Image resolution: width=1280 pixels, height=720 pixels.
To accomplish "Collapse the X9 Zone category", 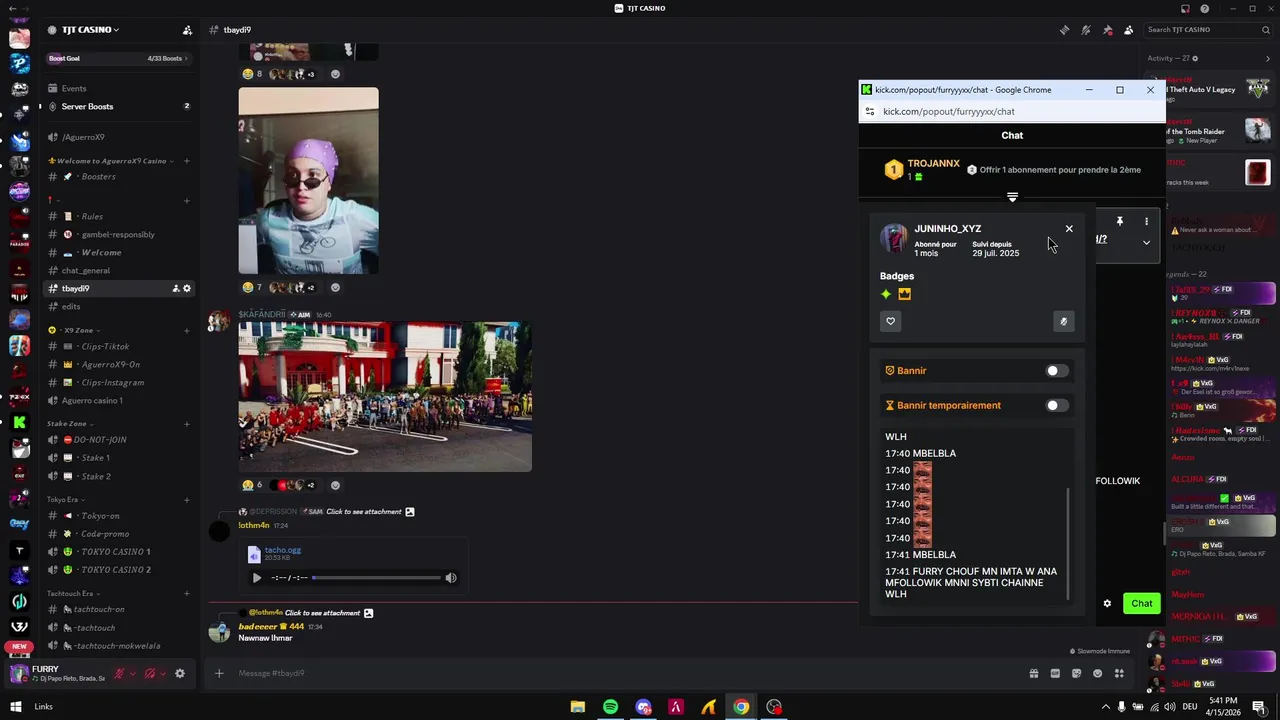I will click(x=78, y=330).
